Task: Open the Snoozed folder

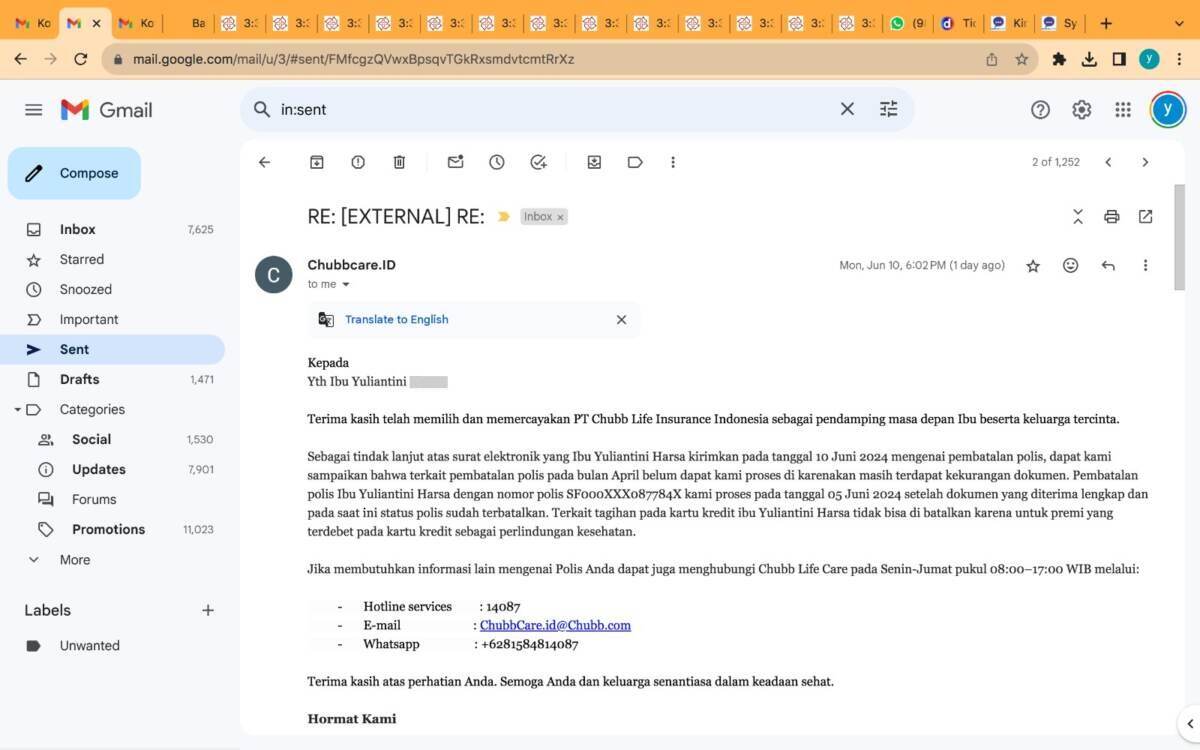Action: tap(112, 289)
